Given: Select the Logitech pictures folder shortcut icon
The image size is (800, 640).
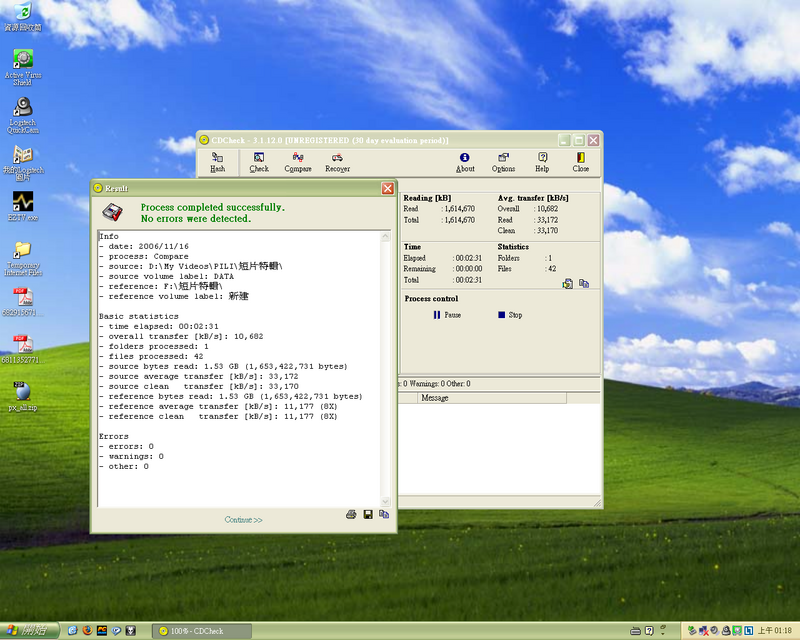Looking at the screenshot, I should click(23, 163).
